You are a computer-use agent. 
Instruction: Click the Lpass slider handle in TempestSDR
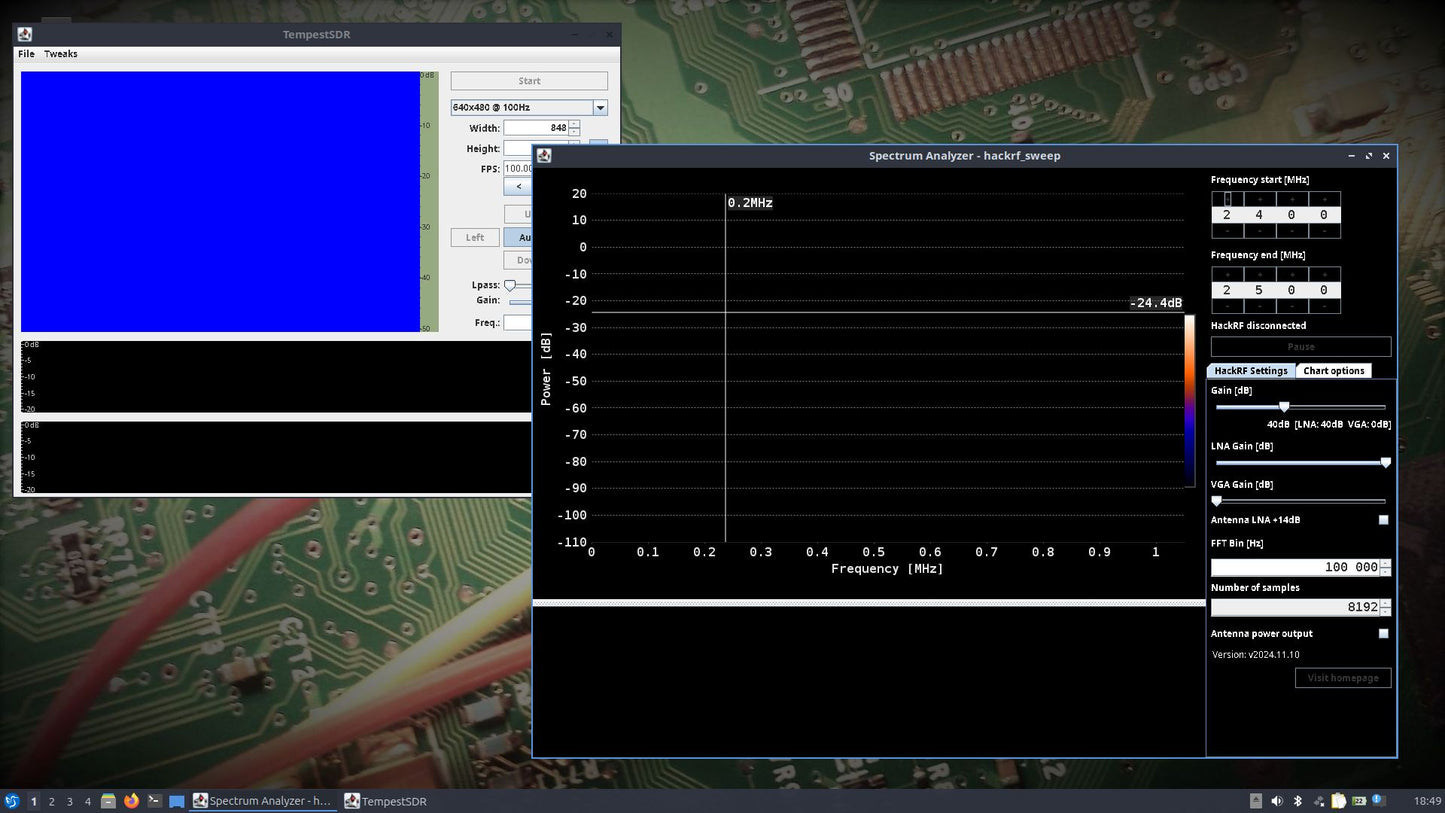(x=509, y=285)
